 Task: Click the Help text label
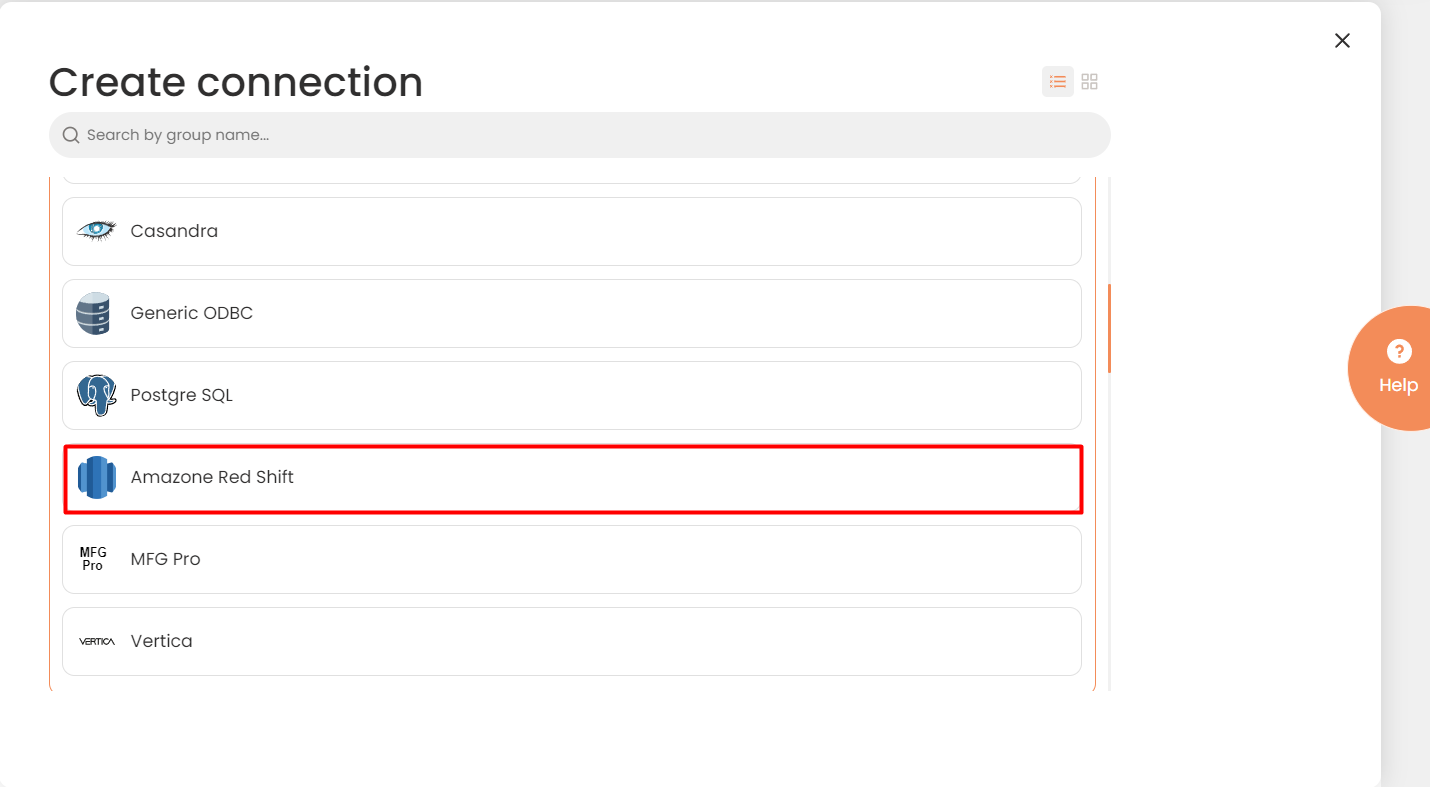tap(1398, 385)
